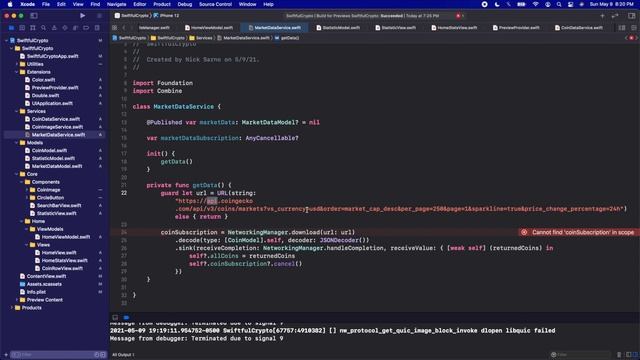The height and width of the screenshot is (360, 640).
Task: Open the Editor menu
Action: tap(140, 4)
